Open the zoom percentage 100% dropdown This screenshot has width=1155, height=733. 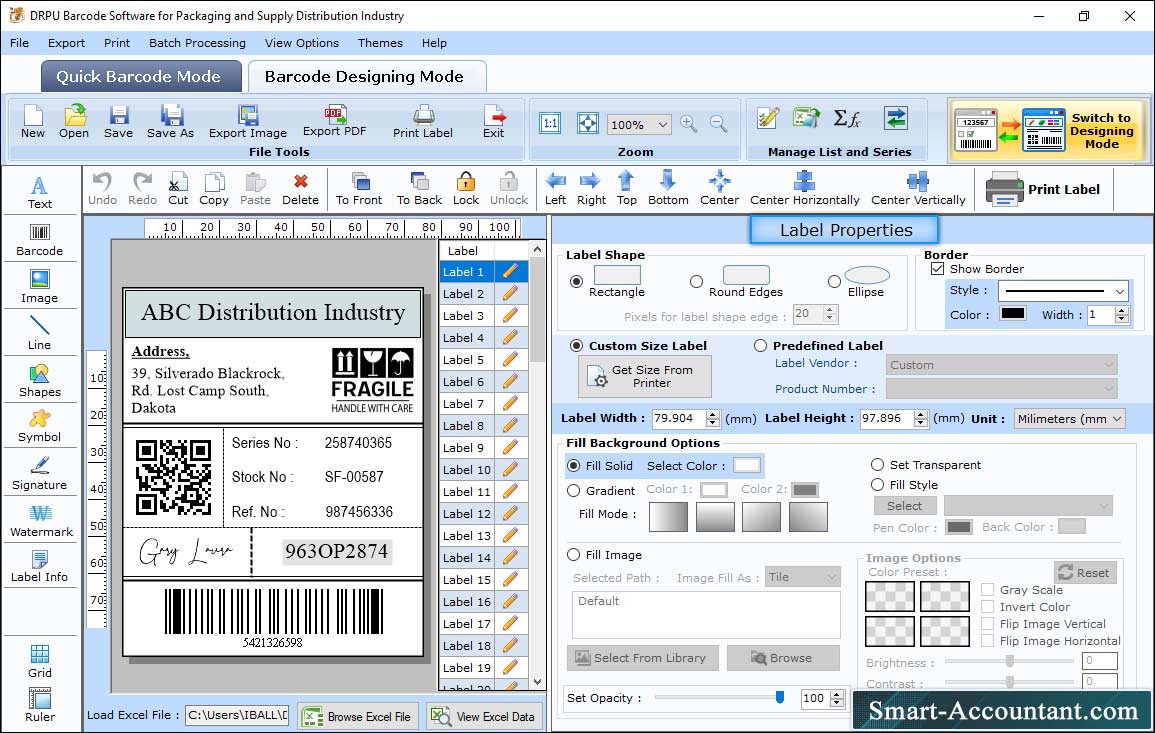[639, 124]
